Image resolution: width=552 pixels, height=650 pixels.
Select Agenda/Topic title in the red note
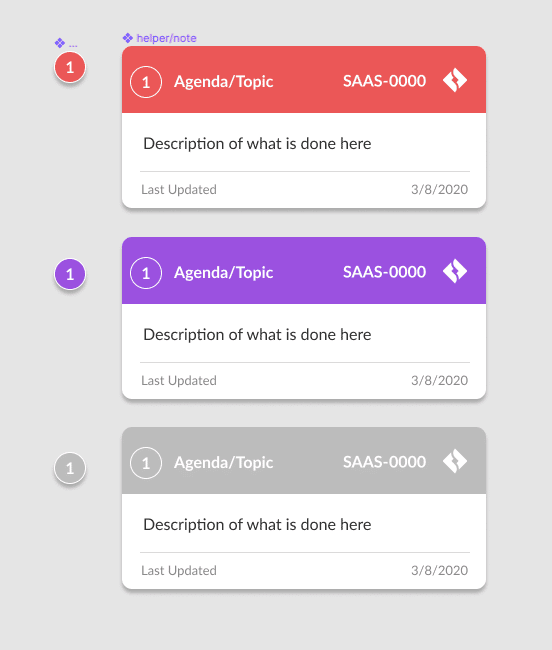coord(223,82)
